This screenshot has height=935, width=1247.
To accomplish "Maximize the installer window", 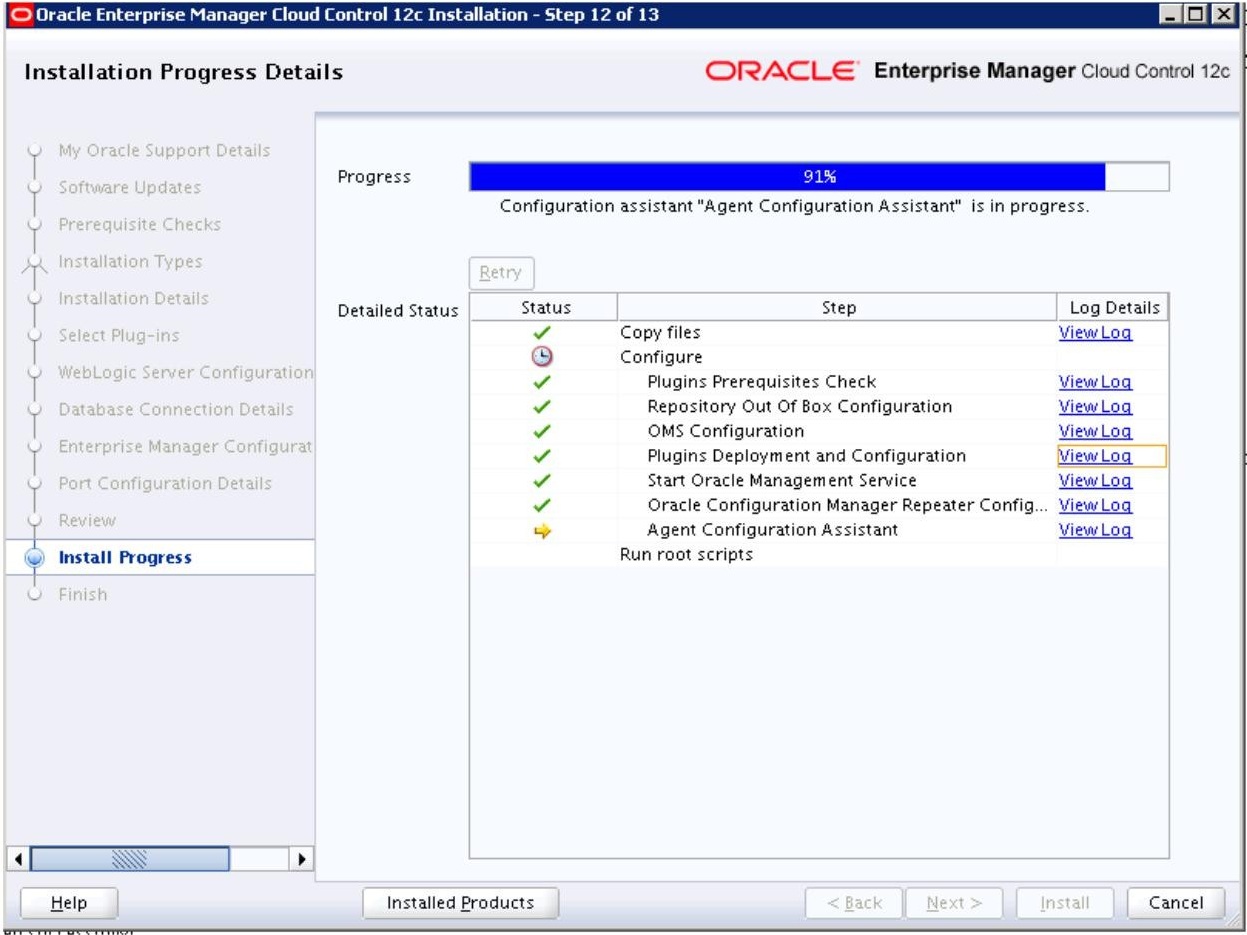I will 1194,15.
